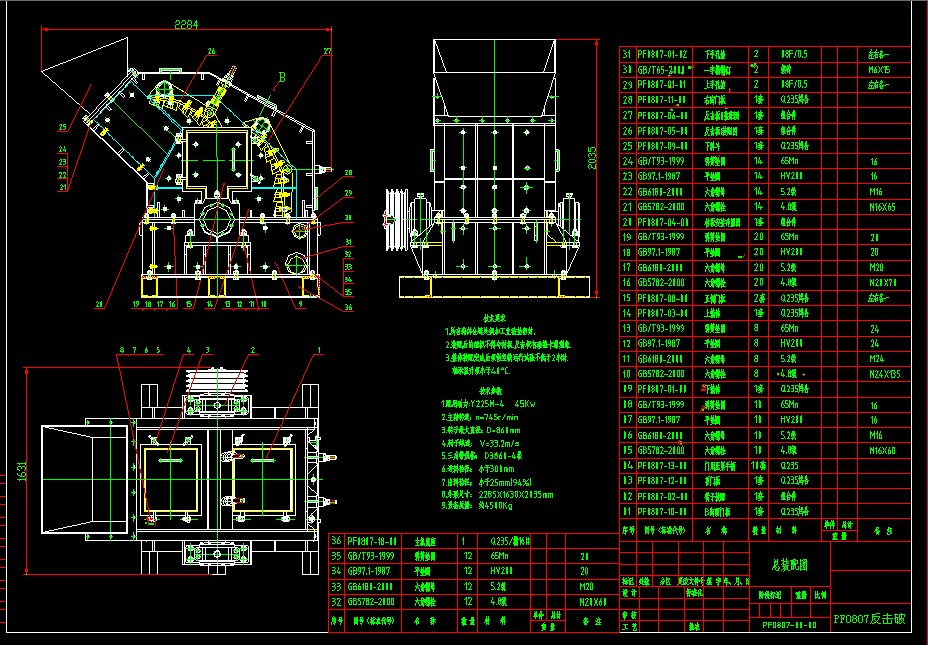The width and height of the screenshot is (928, 645).
Task: Click callout number 26 on the side view
Action: (211, 51)
